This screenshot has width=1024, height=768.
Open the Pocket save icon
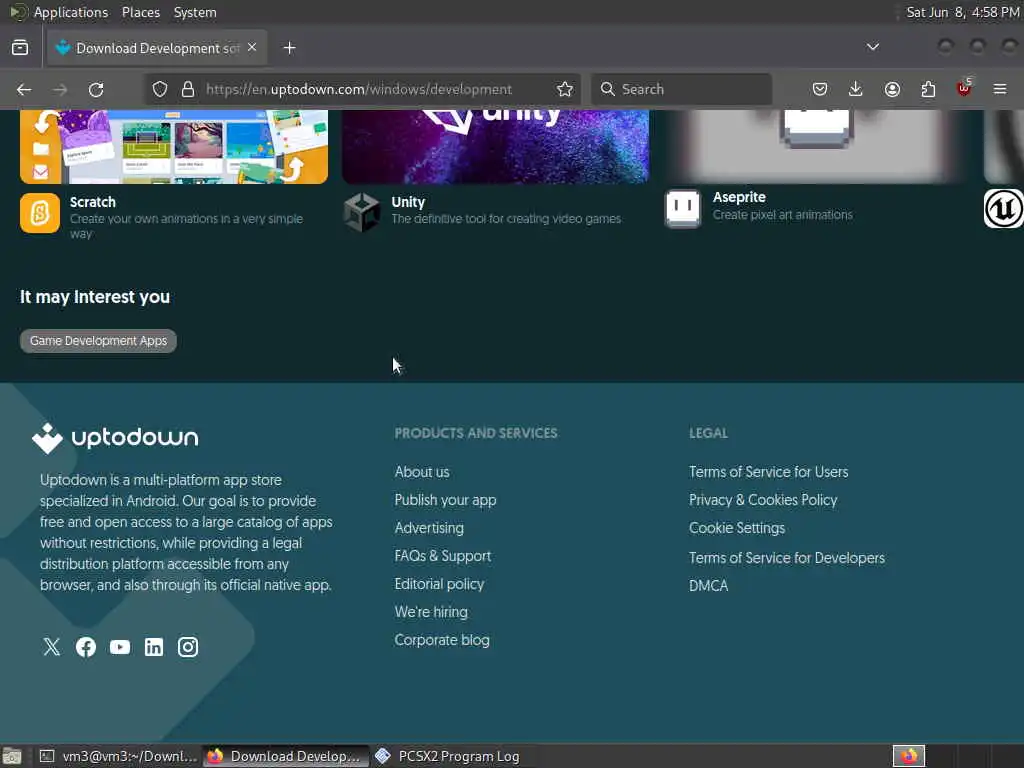[820, 89]
